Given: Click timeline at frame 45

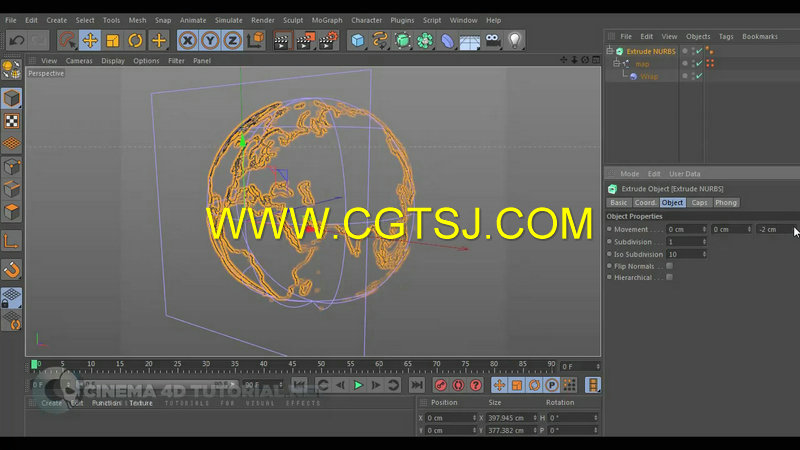Looking at the screenshot, I should [x=292, y=366].
